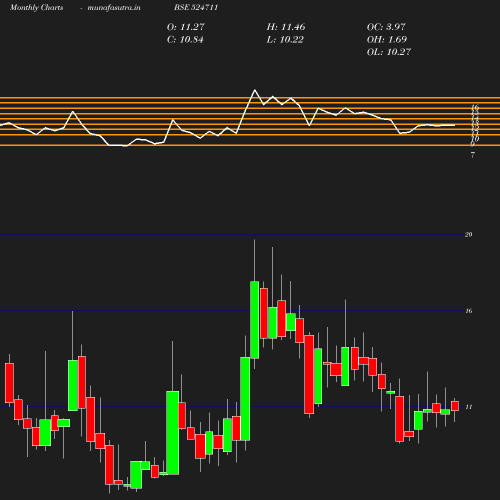Image resolution: width=500 pixels, height=500 pixels.
Task: Click the last red candle on the right
Action: click(x=455, y=406)
